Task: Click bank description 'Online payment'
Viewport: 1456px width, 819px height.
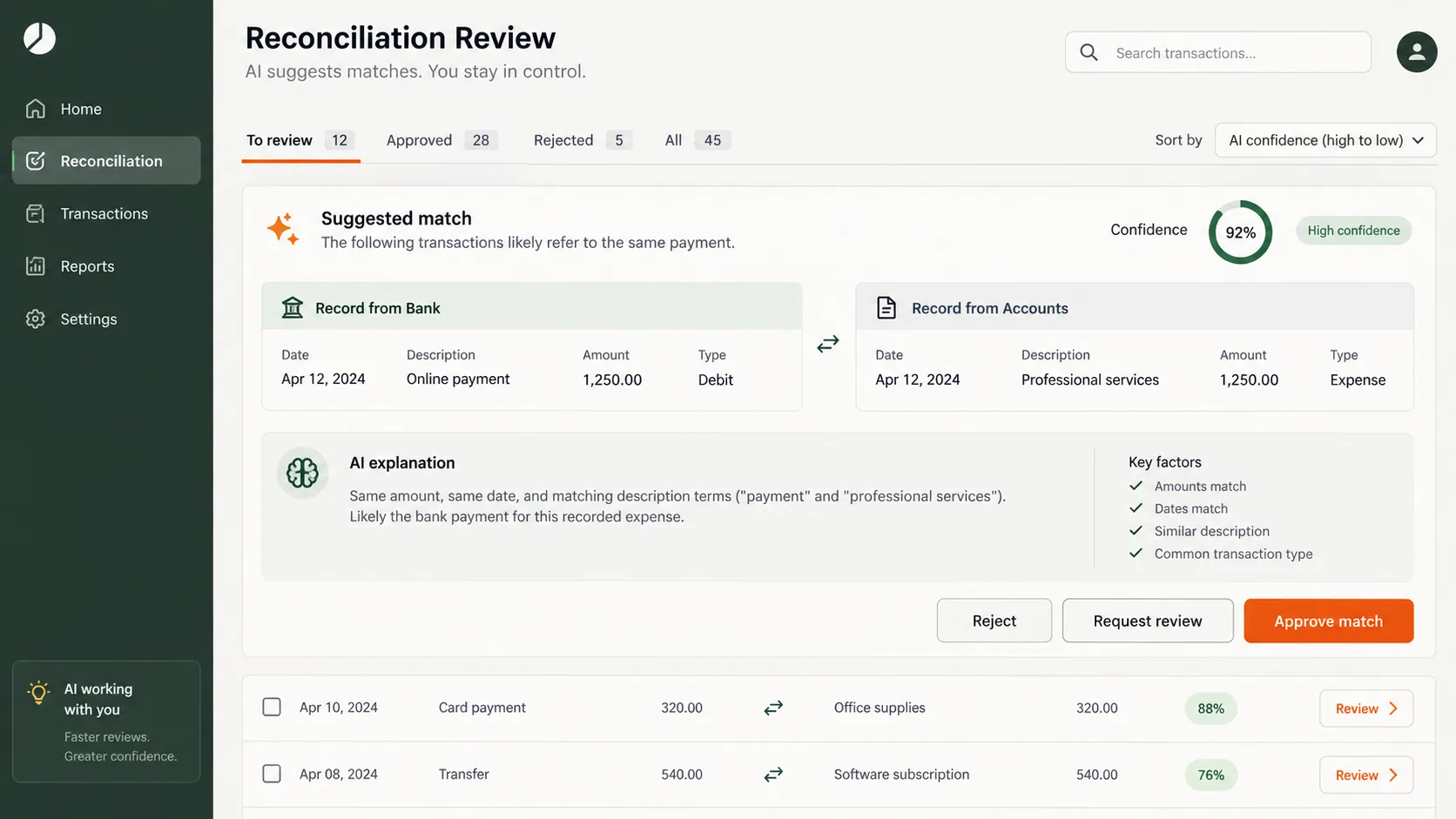Action: point(458,379)
